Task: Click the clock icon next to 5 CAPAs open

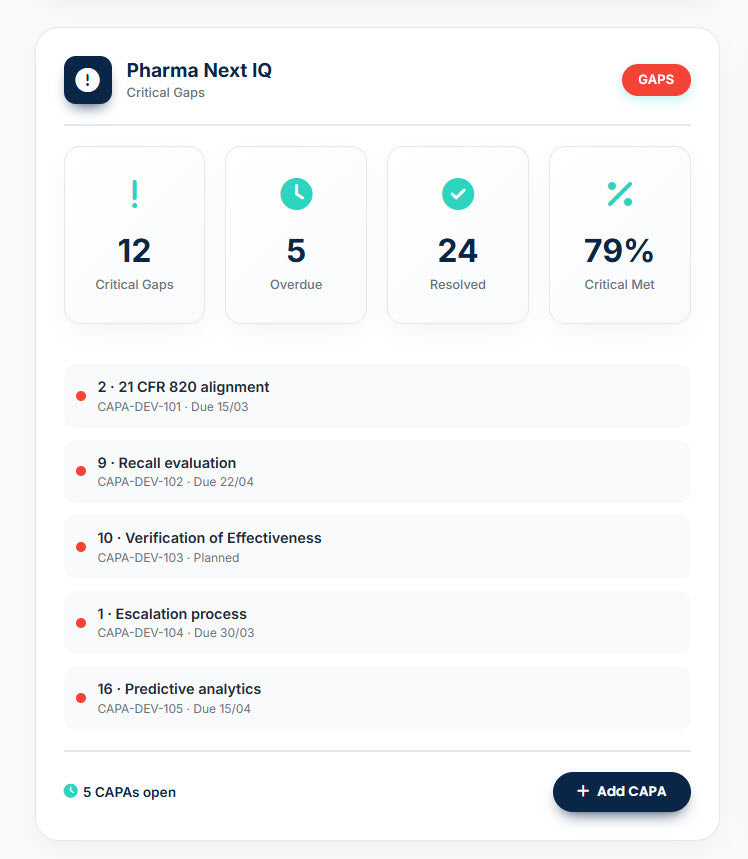Action: click(x=70, y=791)
